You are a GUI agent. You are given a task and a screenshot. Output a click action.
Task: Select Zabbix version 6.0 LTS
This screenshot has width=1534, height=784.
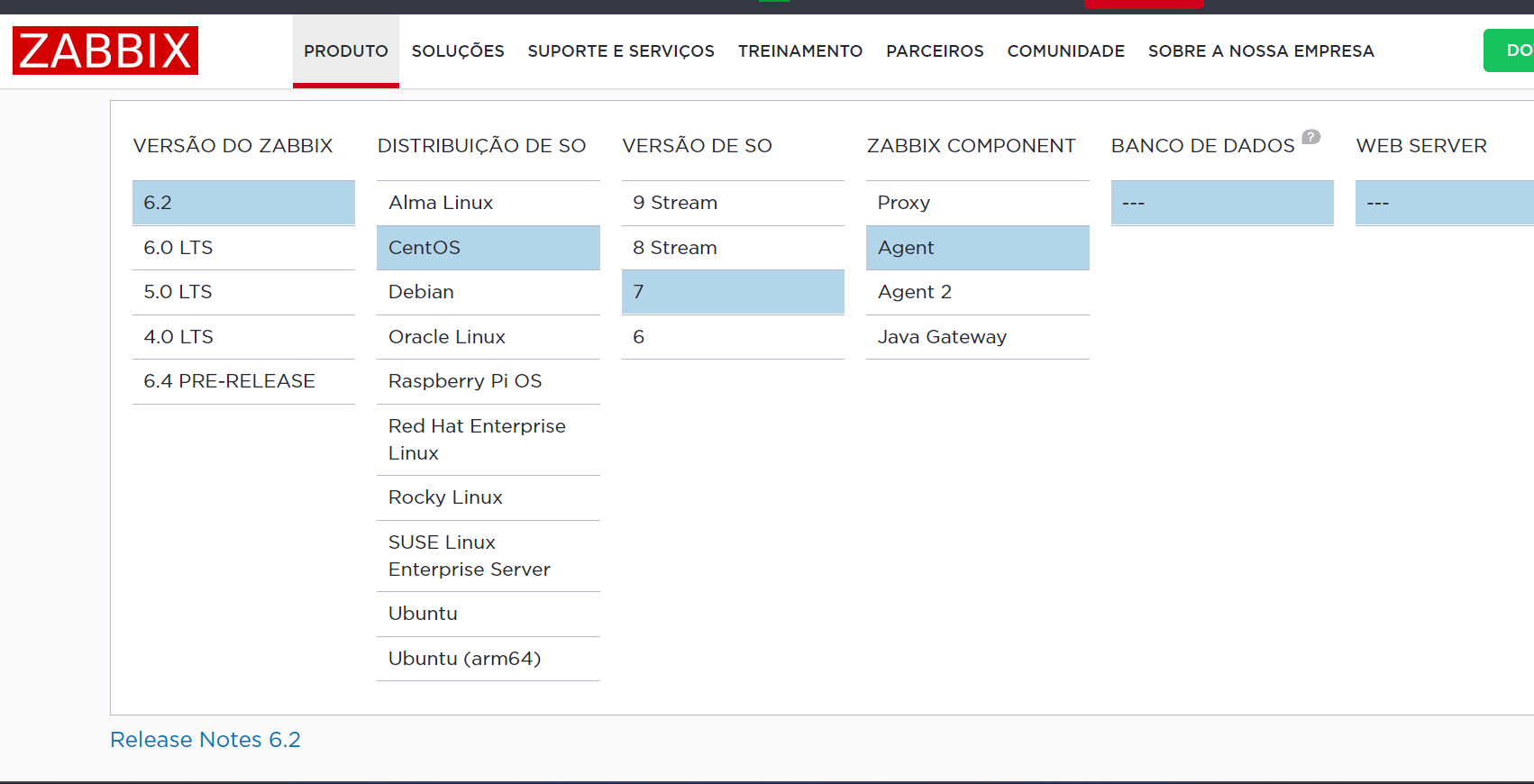tap(243, 248)
